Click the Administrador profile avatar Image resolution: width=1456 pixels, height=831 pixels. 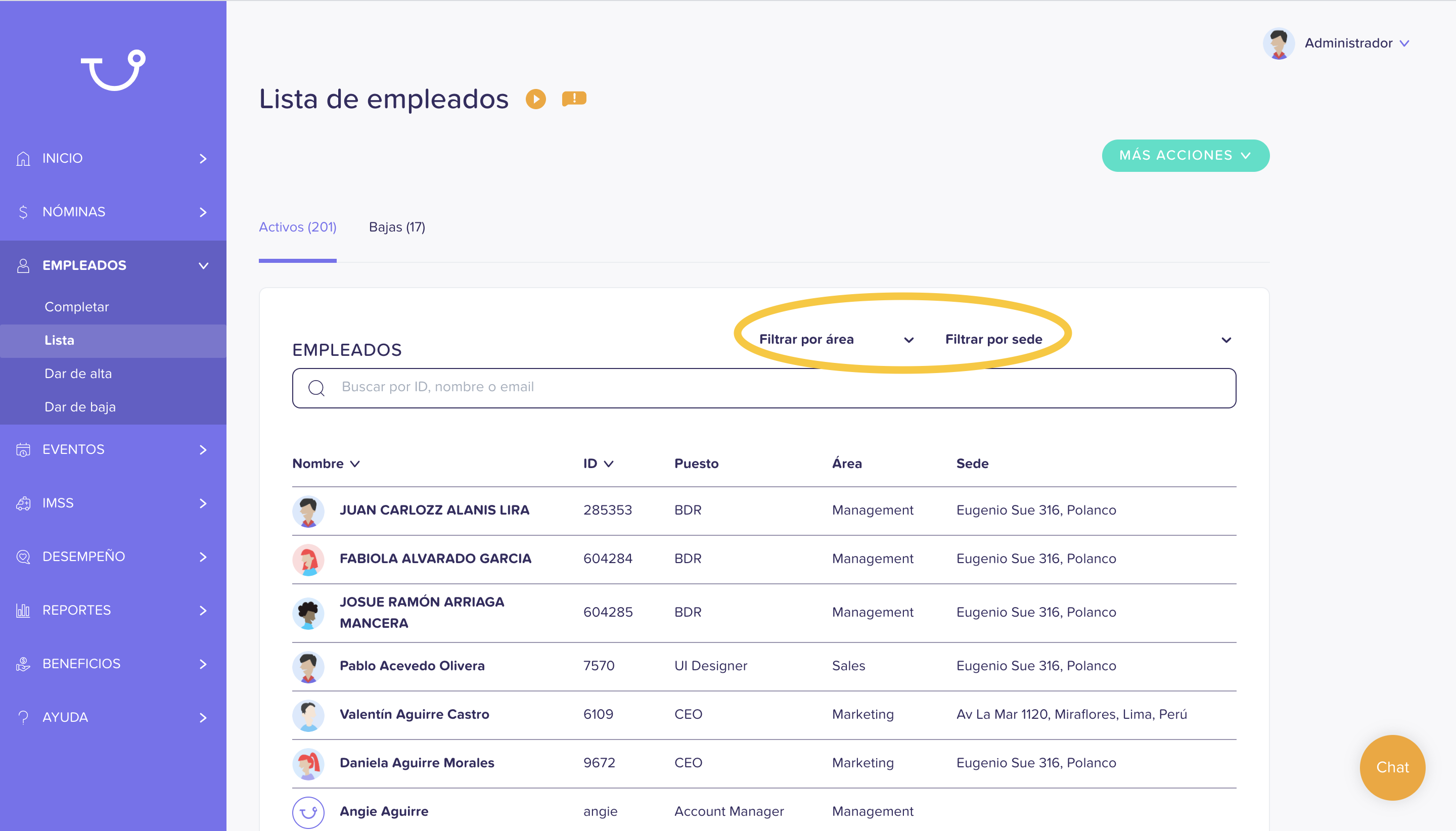tap(1278, 43)
